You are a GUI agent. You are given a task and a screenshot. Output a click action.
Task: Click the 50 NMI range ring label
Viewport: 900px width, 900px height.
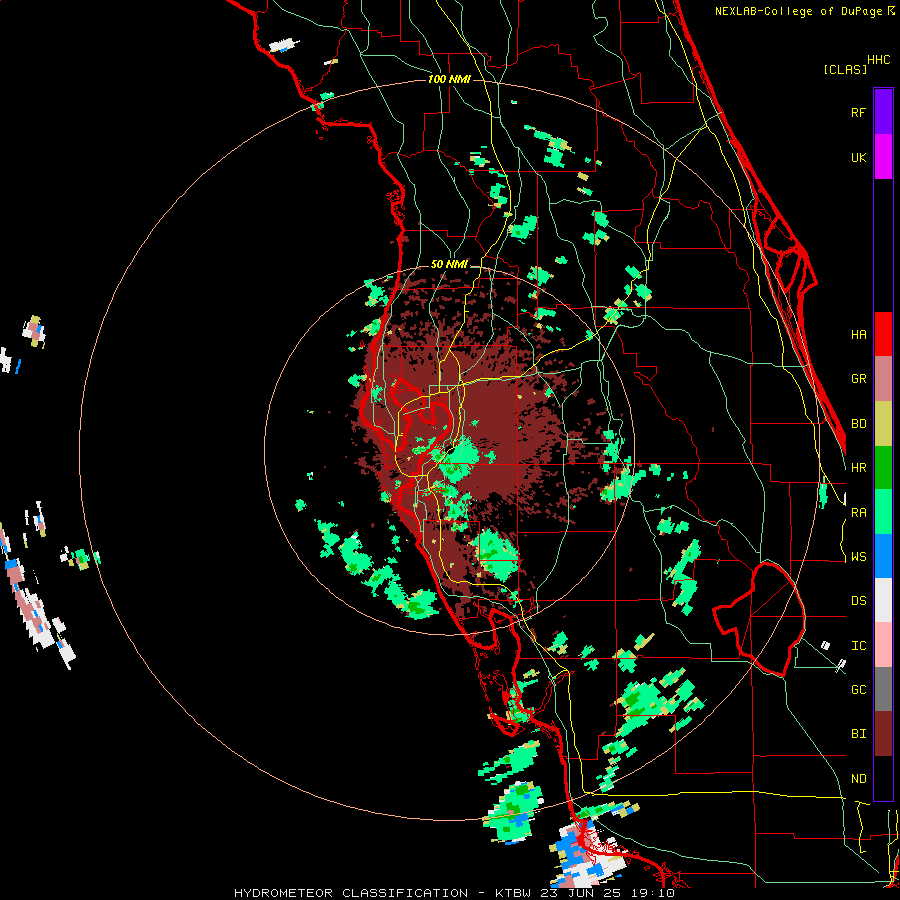(449, 264)
